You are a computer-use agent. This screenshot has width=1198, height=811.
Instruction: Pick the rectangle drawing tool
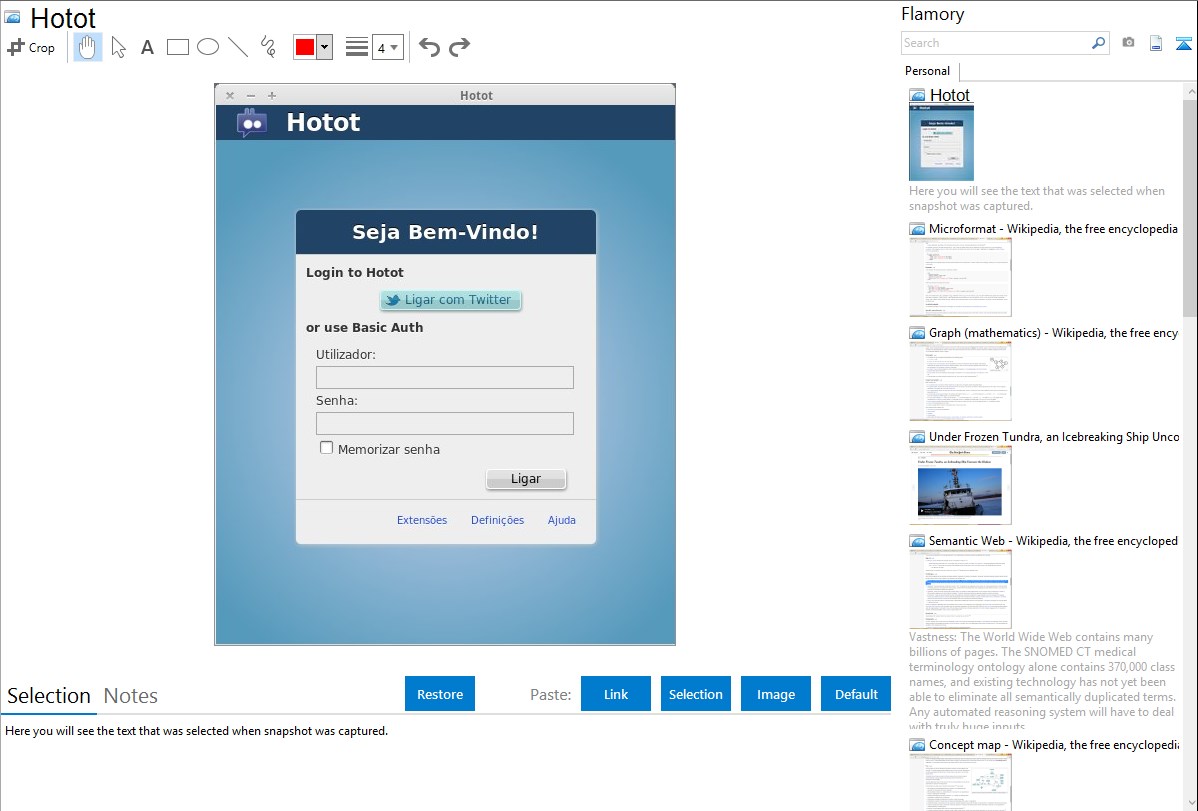pos(177,47)
